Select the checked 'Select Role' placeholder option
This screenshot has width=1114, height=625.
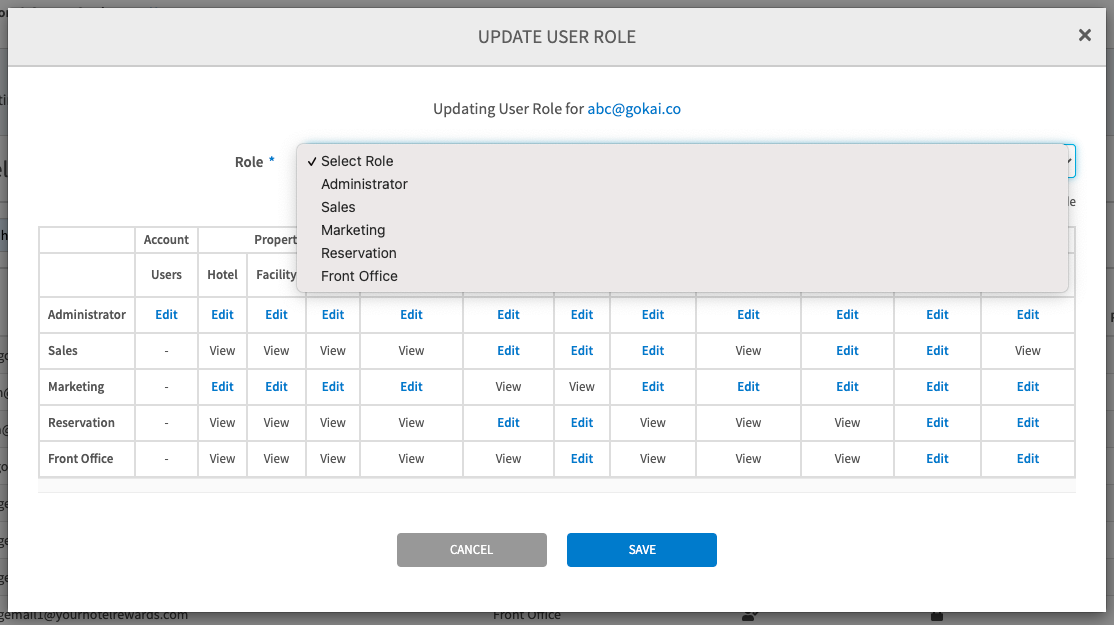(x=356, y=161)
